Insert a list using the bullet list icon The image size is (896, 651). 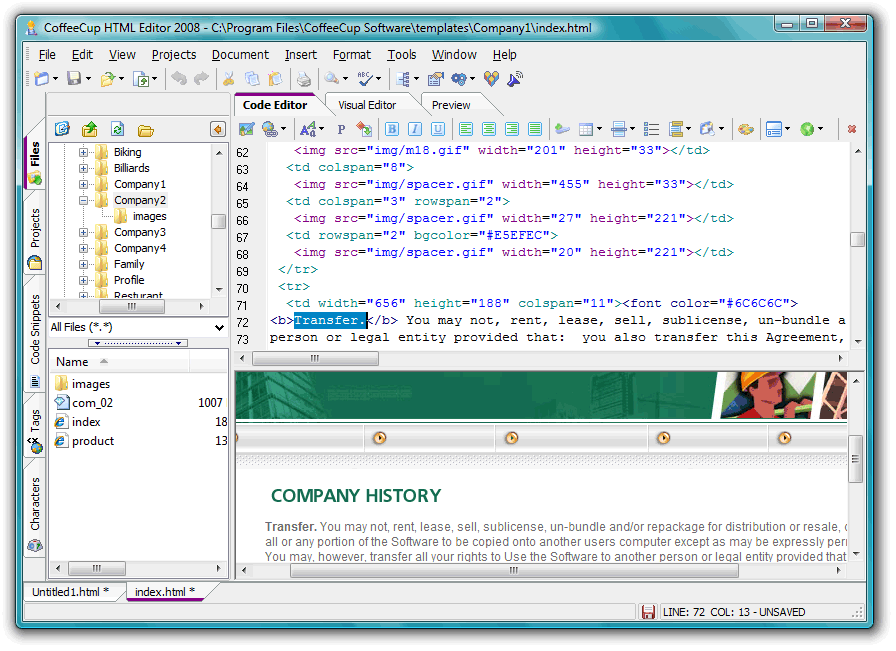click(651, 129)
